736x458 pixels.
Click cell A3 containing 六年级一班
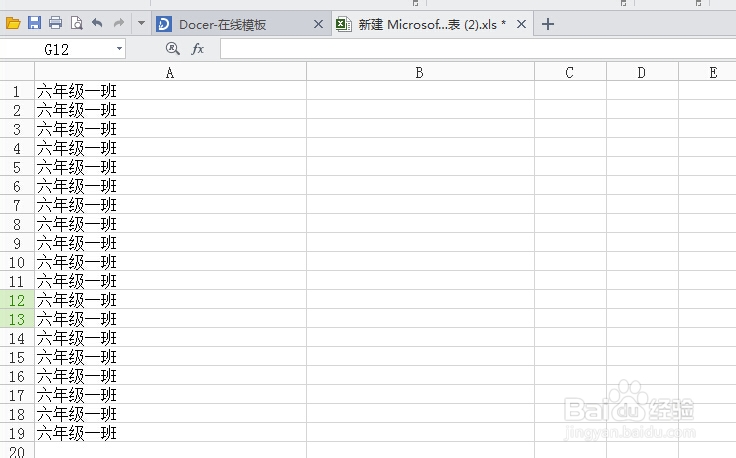click(x=170, y=129)
